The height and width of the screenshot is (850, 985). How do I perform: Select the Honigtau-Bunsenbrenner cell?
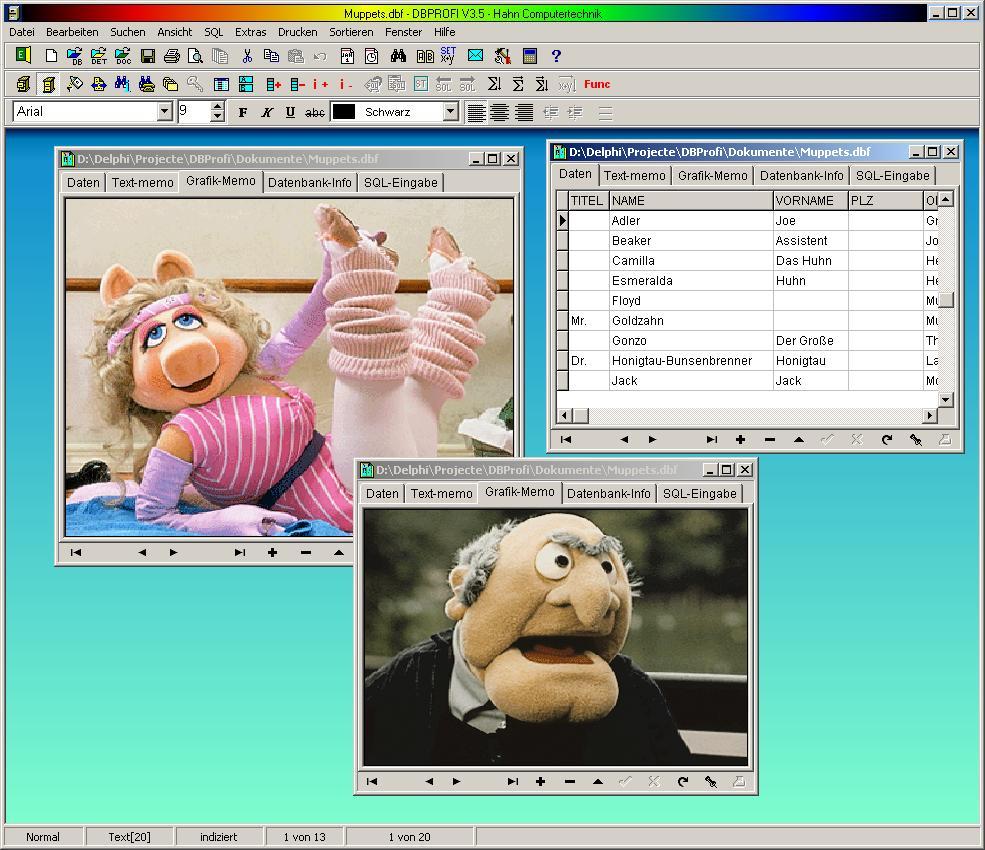691,361
